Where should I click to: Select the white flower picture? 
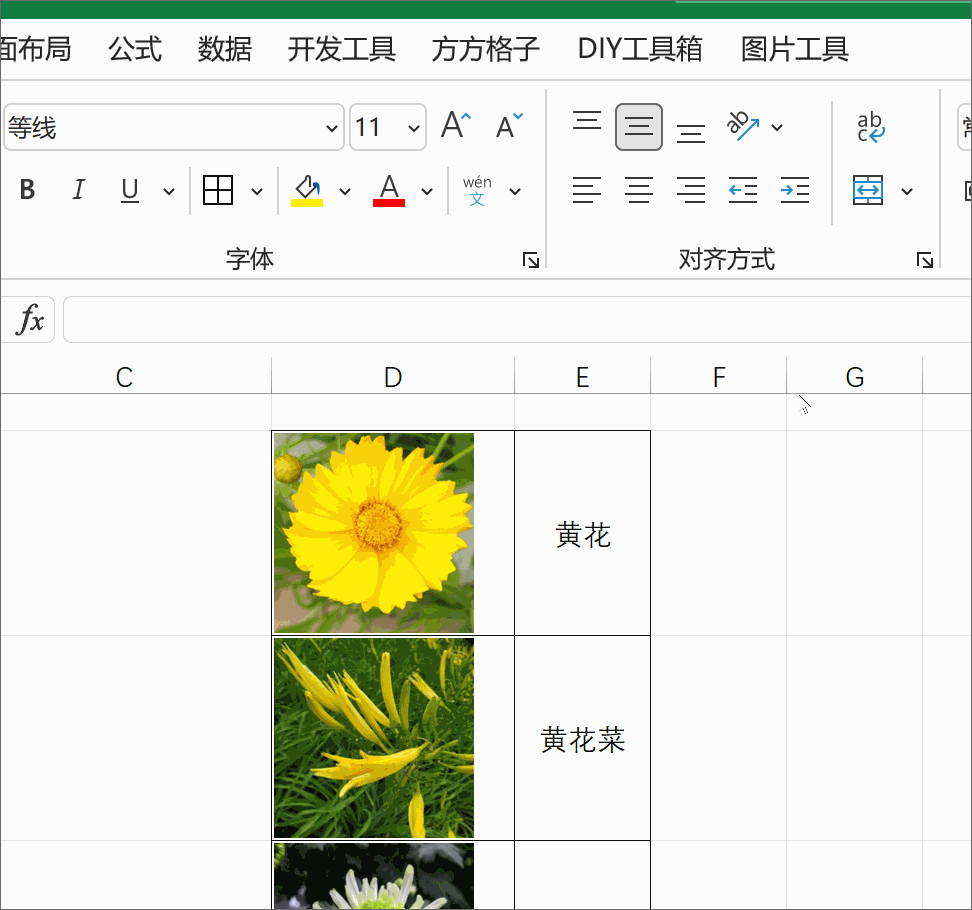(x=374, y=876)
